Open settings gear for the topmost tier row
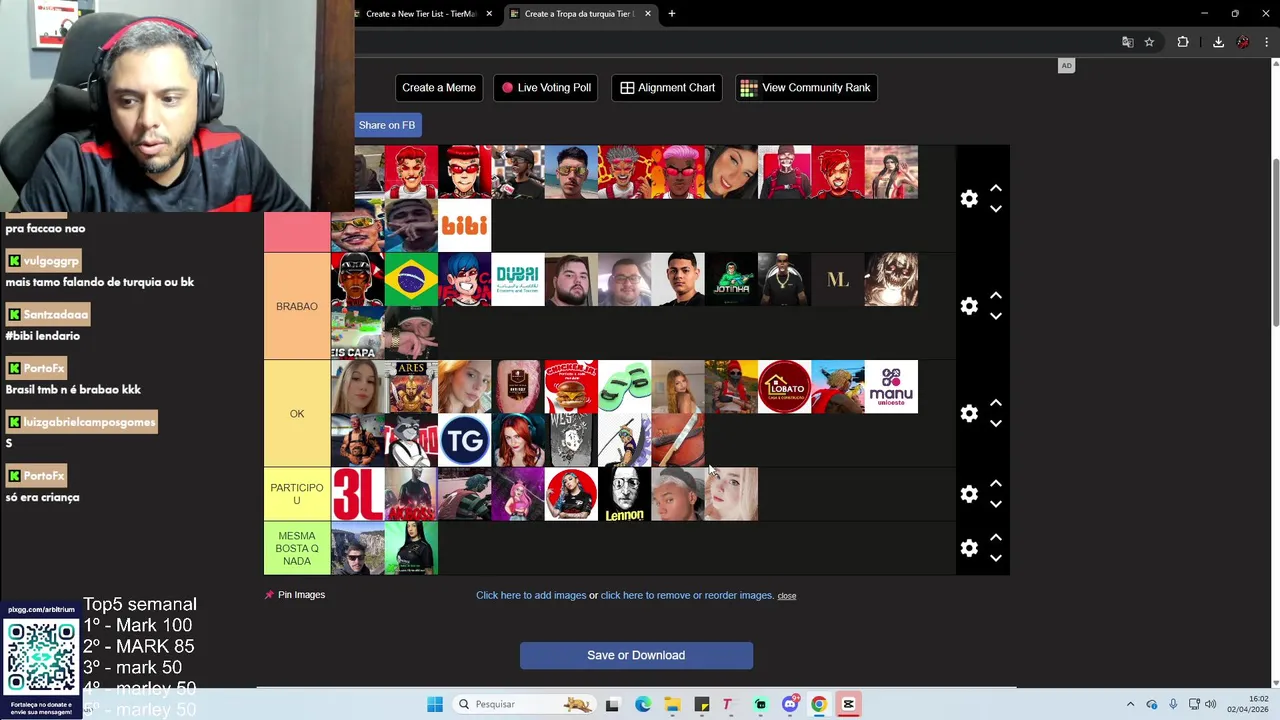1280x720 pixels. (x=969, y=199)
